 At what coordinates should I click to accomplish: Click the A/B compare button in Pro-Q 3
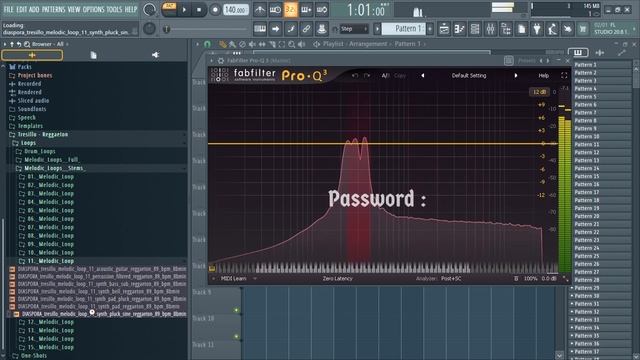[x=385, y=76]
